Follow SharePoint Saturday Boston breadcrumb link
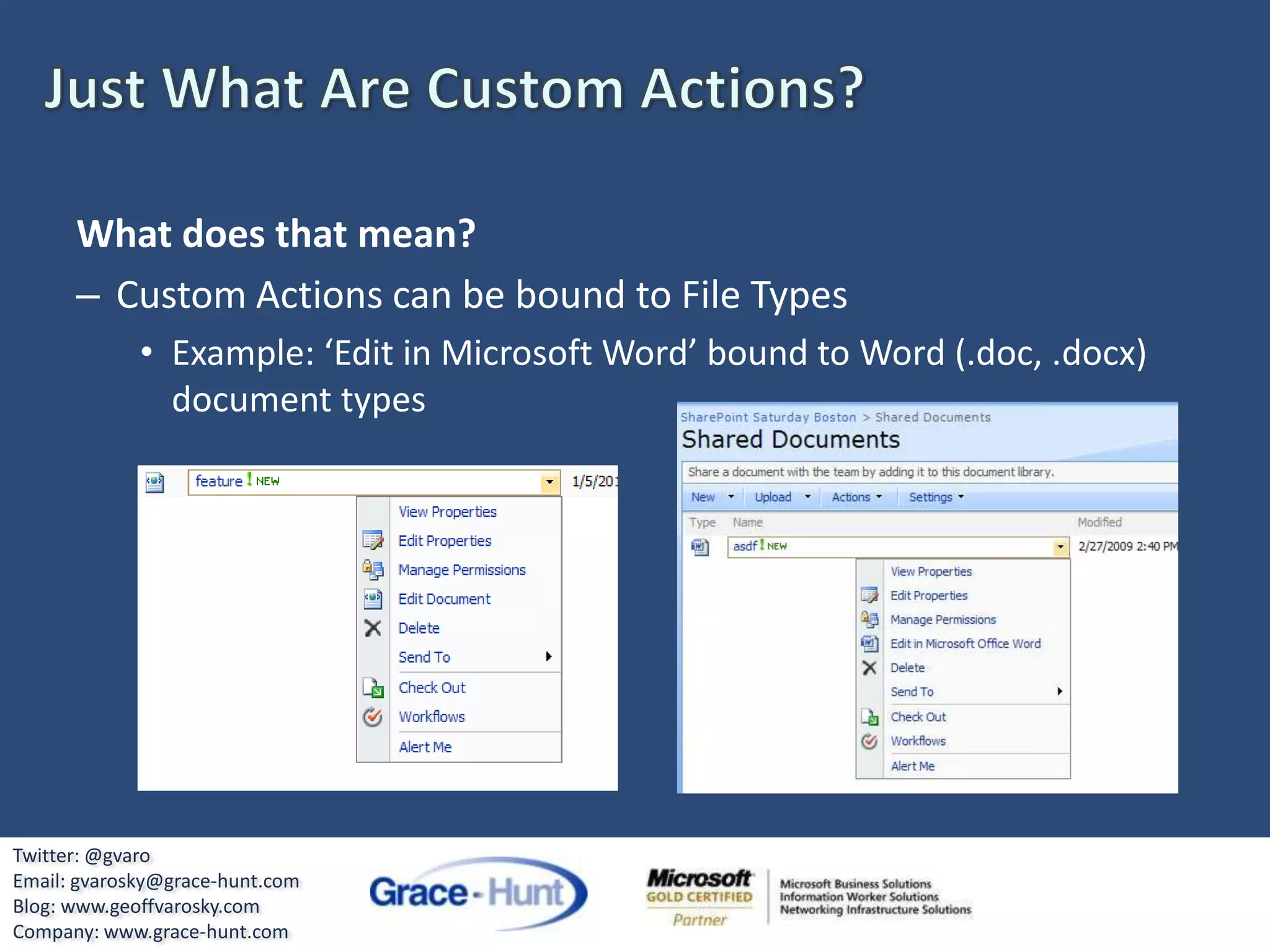Viewport: 1270px width, 952px height. [x=768, y=418]
